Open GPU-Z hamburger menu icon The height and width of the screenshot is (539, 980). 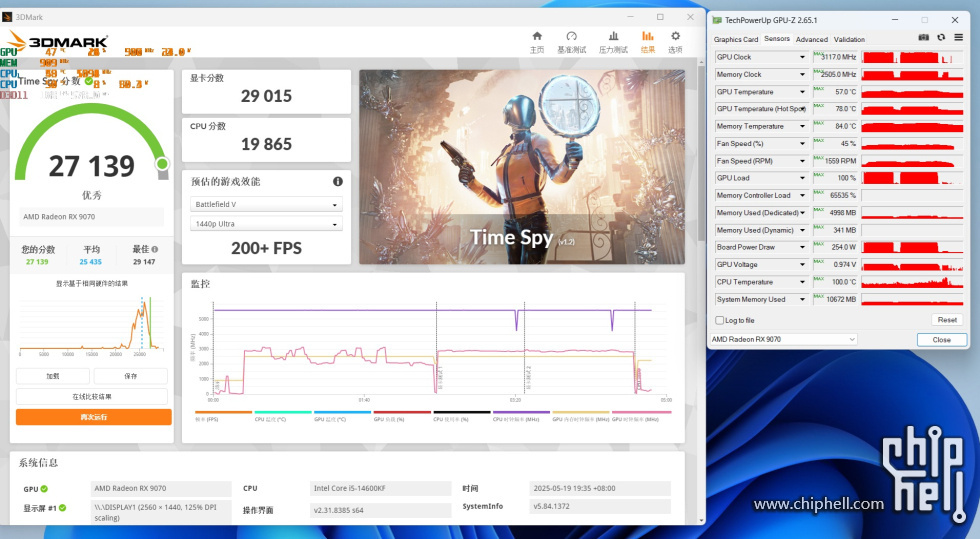click(958, 38)
